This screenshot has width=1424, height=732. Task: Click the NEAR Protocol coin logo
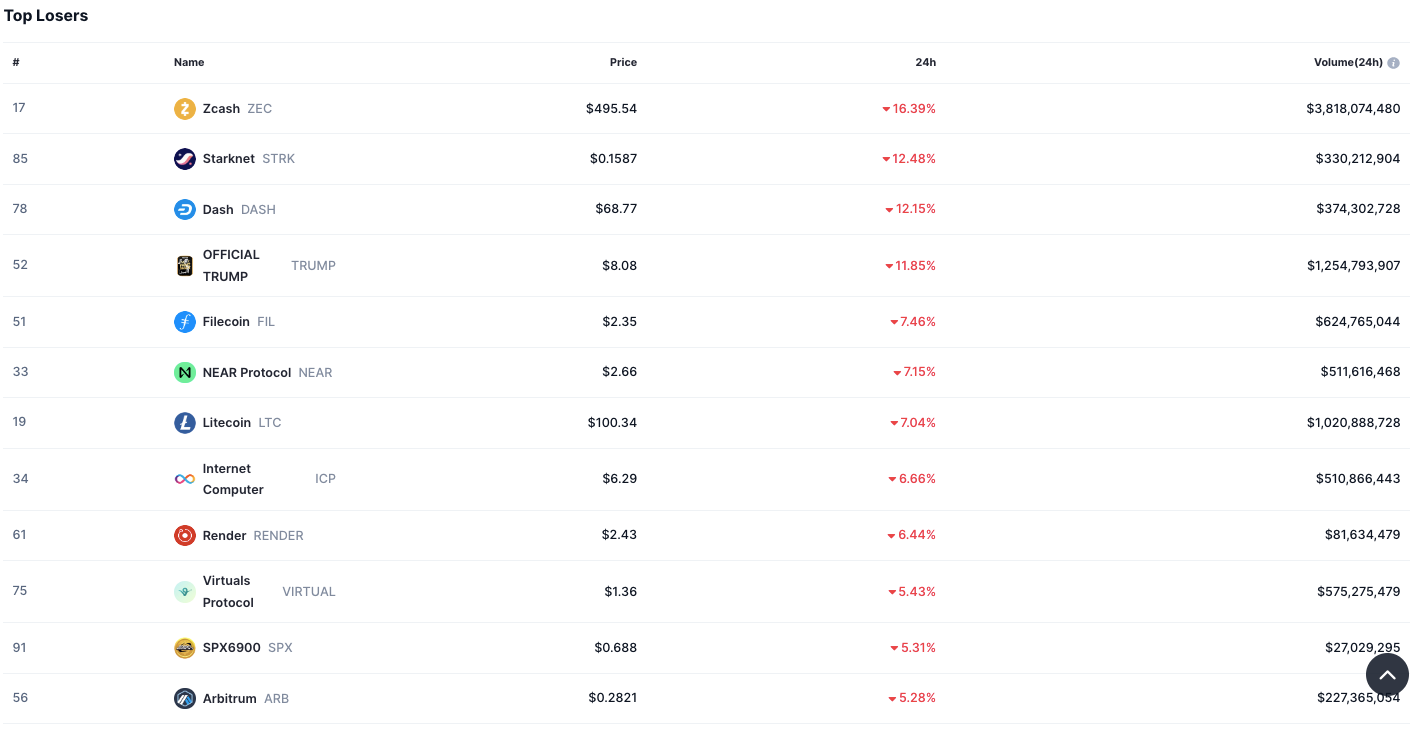pyautogui.click(x=184, y=371)
